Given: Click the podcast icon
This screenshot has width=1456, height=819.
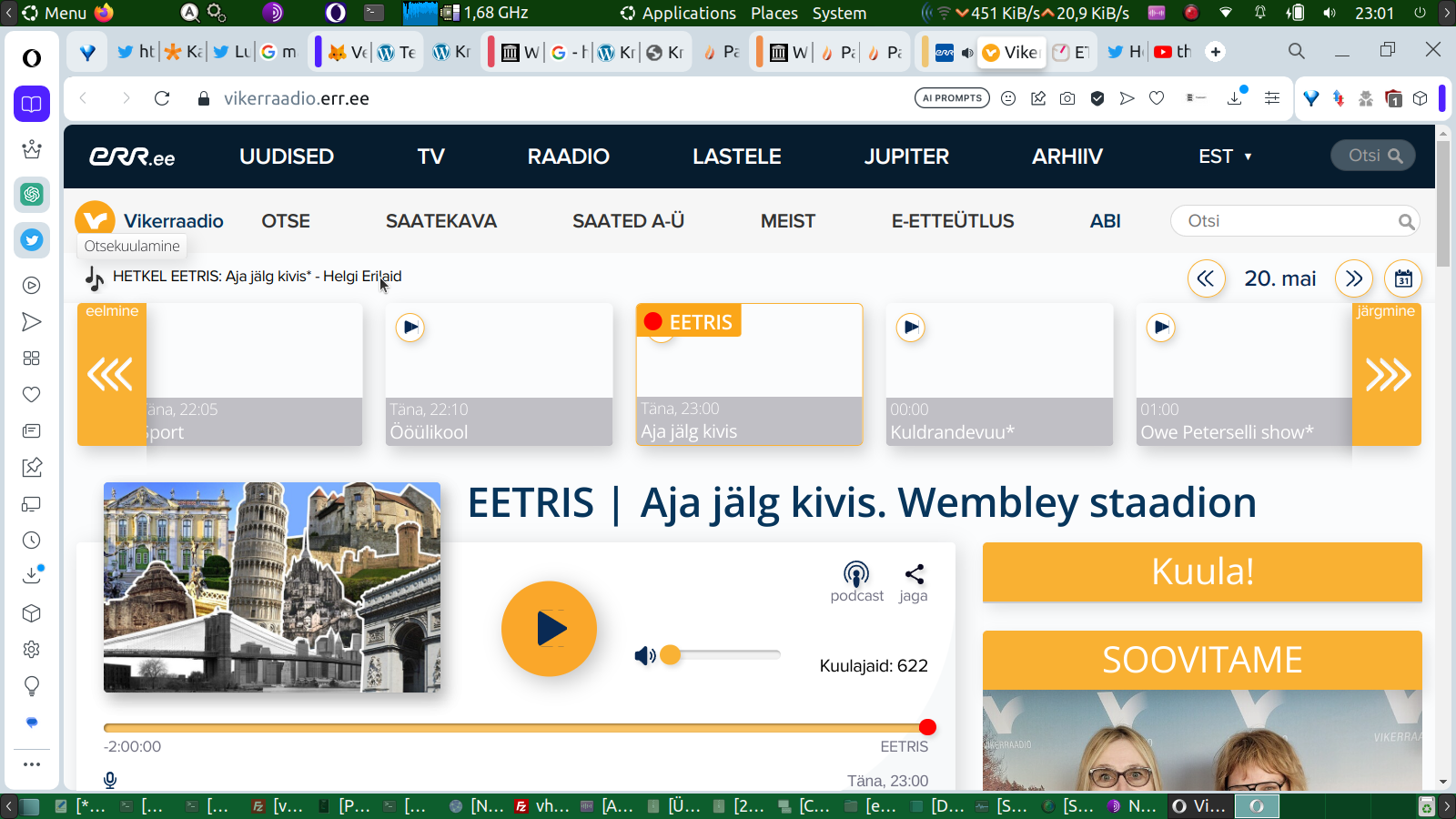Looking at the screenshot, I should 855,574.
